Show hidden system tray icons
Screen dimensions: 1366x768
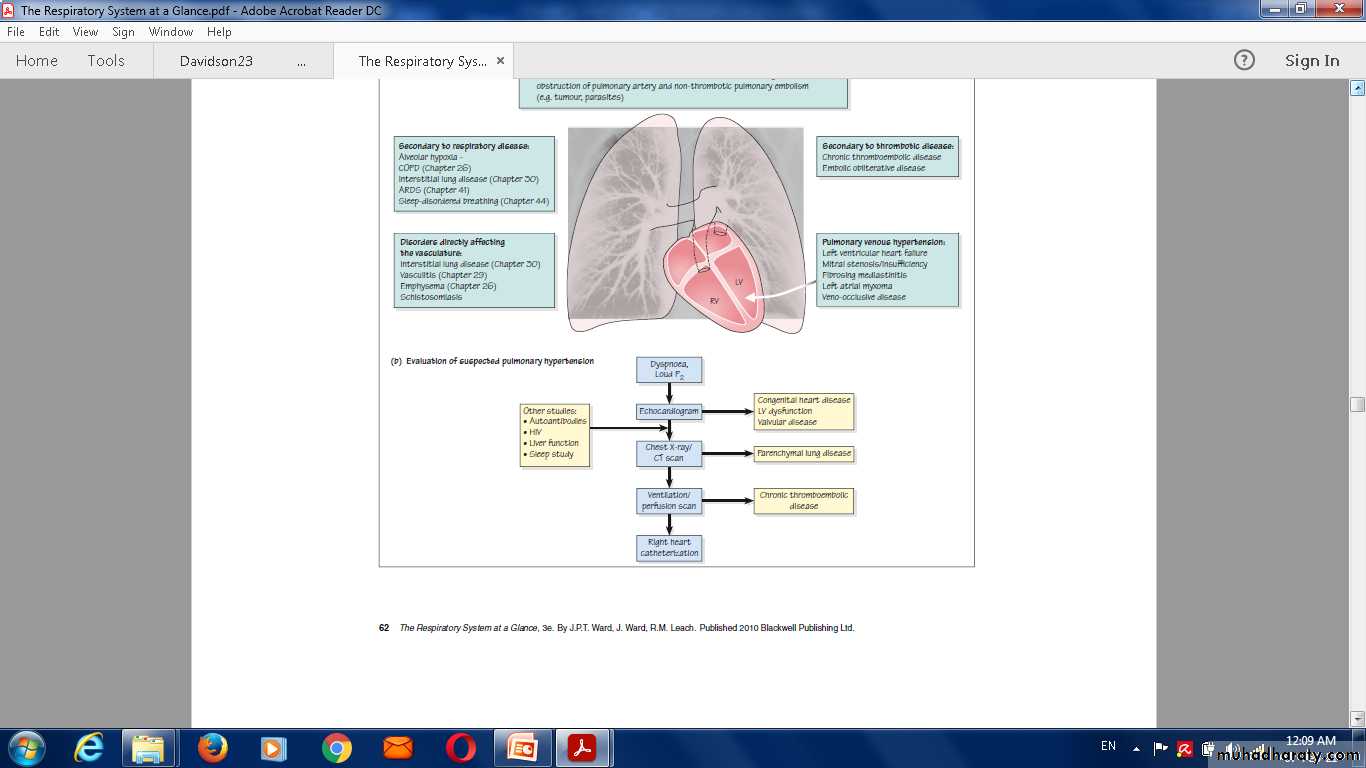click(1136, 748)
